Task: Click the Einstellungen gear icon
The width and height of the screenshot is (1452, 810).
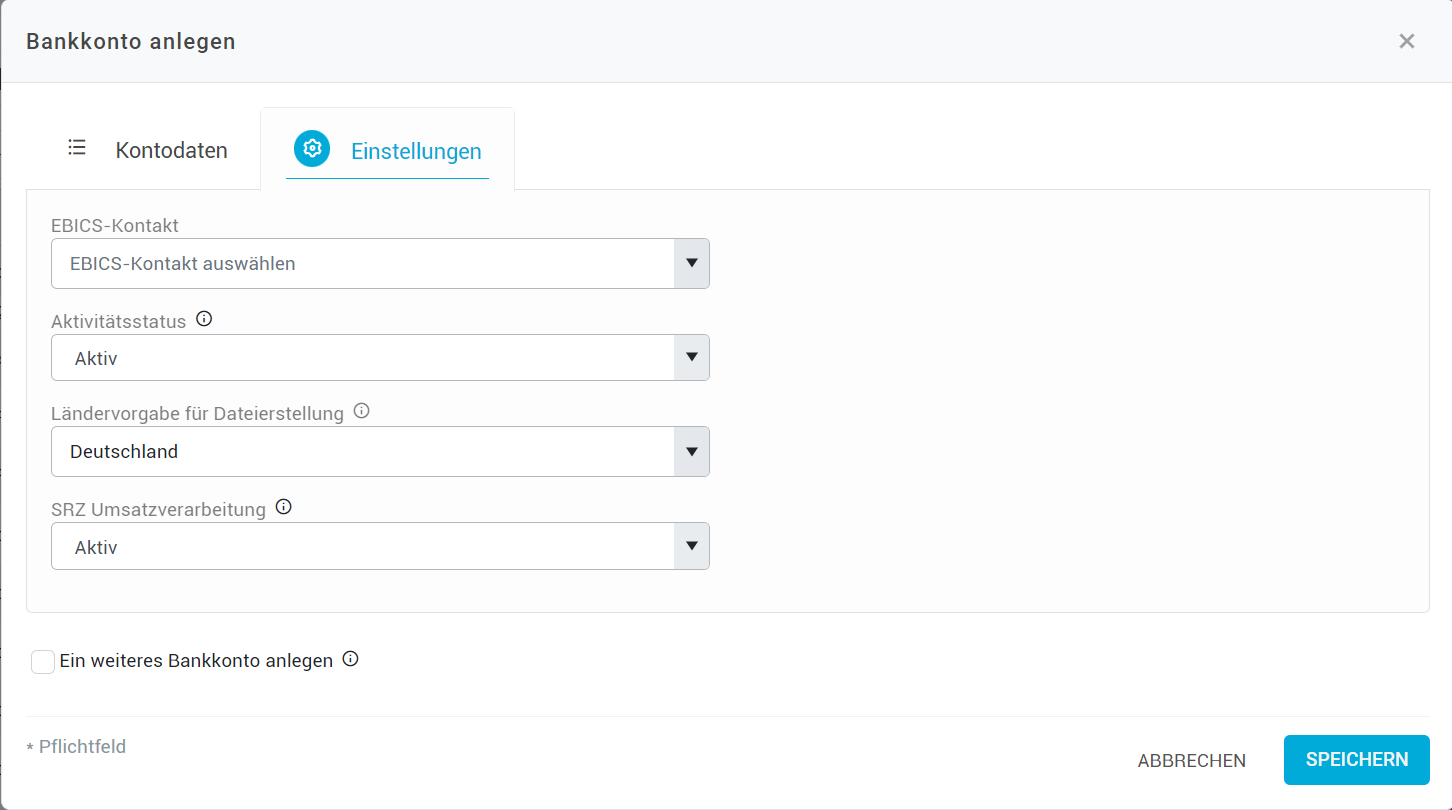Action: click(x=312, y=149)
